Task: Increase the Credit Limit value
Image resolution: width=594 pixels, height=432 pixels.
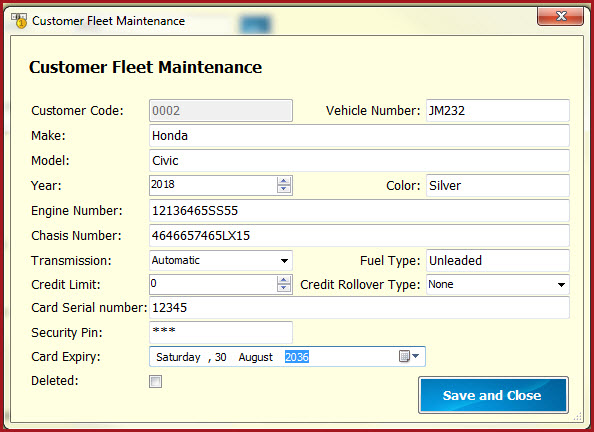Action: point(284,280)
